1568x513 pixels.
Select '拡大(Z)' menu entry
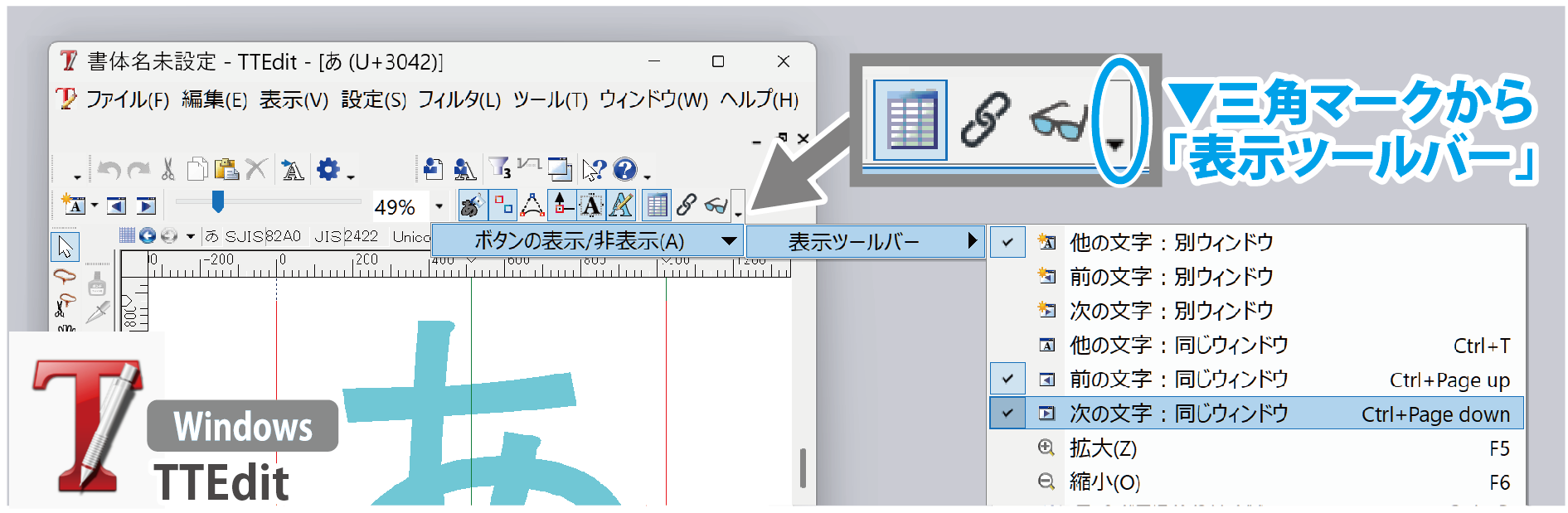coord(1103,448)
